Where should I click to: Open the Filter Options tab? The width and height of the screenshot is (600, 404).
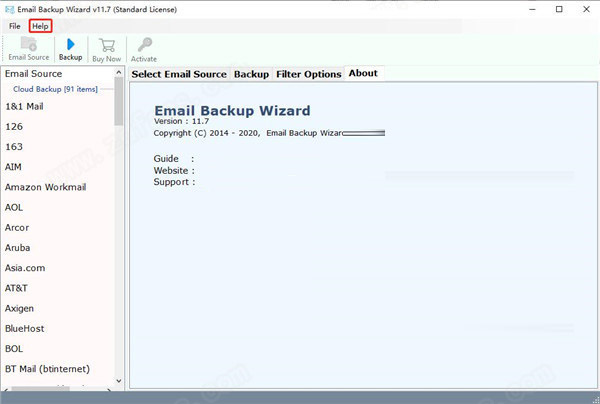[x=308, y=74]
